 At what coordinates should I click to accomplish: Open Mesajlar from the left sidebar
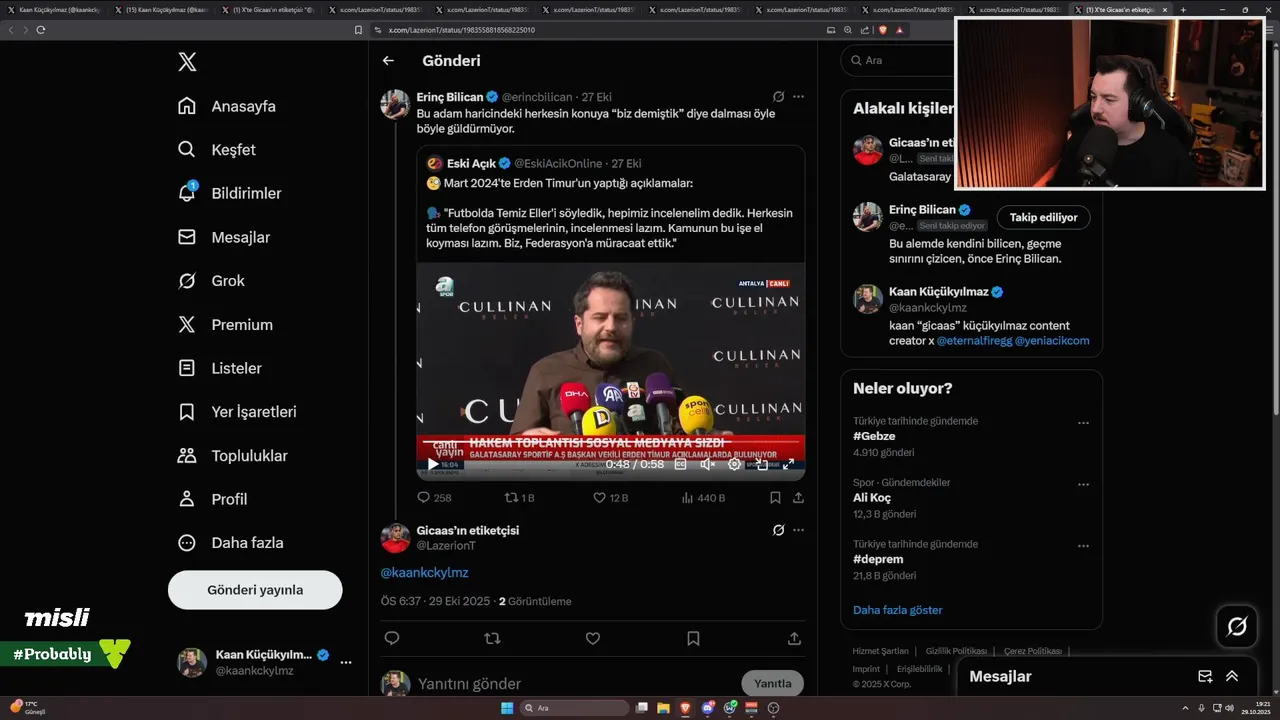click(224, 237)
